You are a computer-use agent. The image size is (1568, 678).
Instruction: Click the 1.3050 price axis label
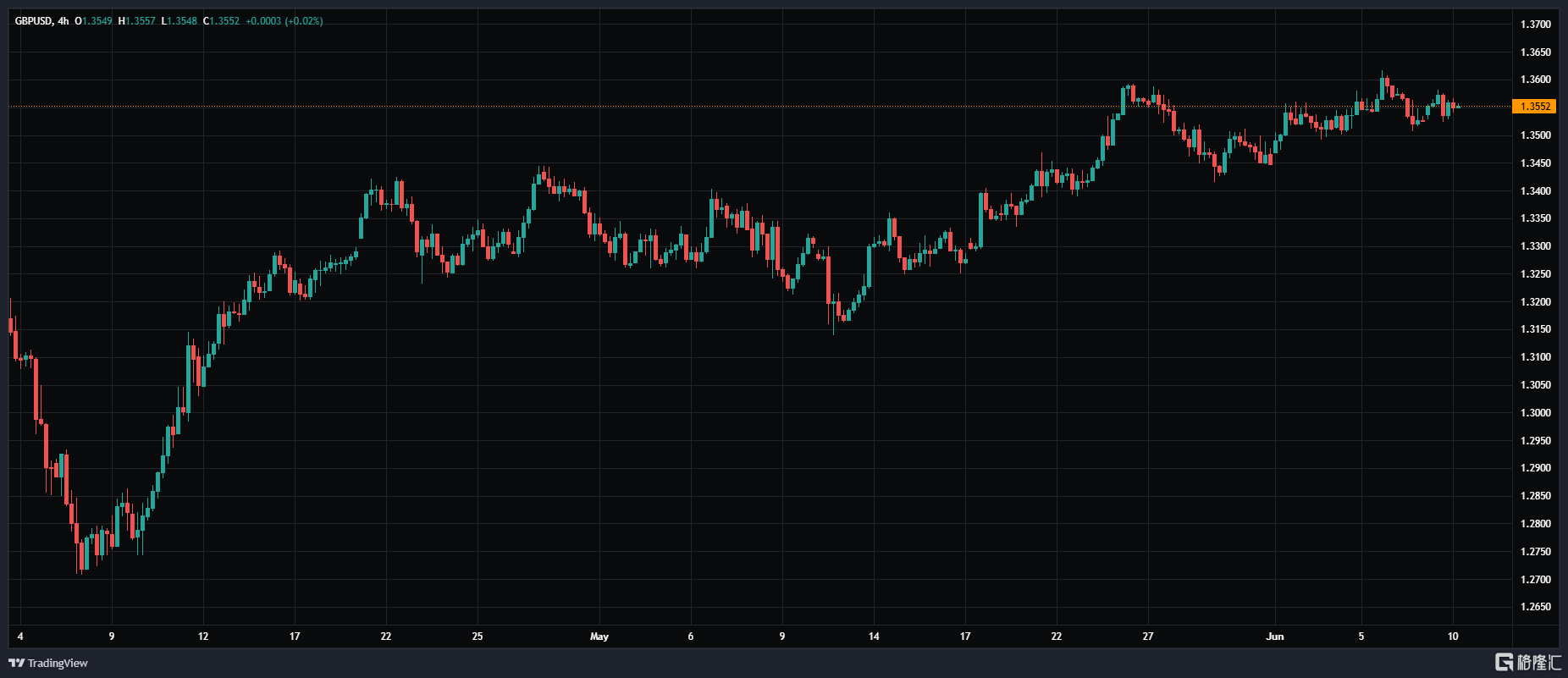point(1535,385)
